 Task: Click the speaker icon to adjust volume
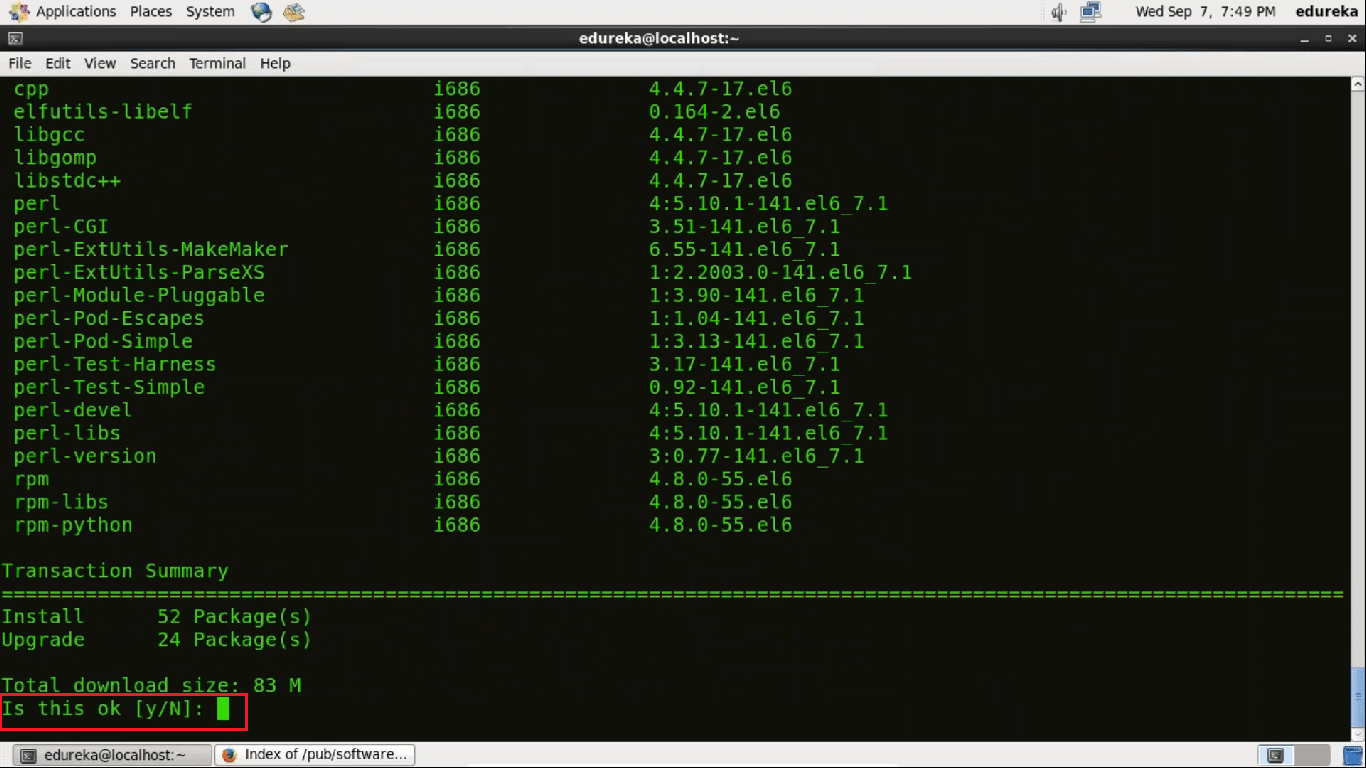pyautogui.click(x=1057, y=12)
